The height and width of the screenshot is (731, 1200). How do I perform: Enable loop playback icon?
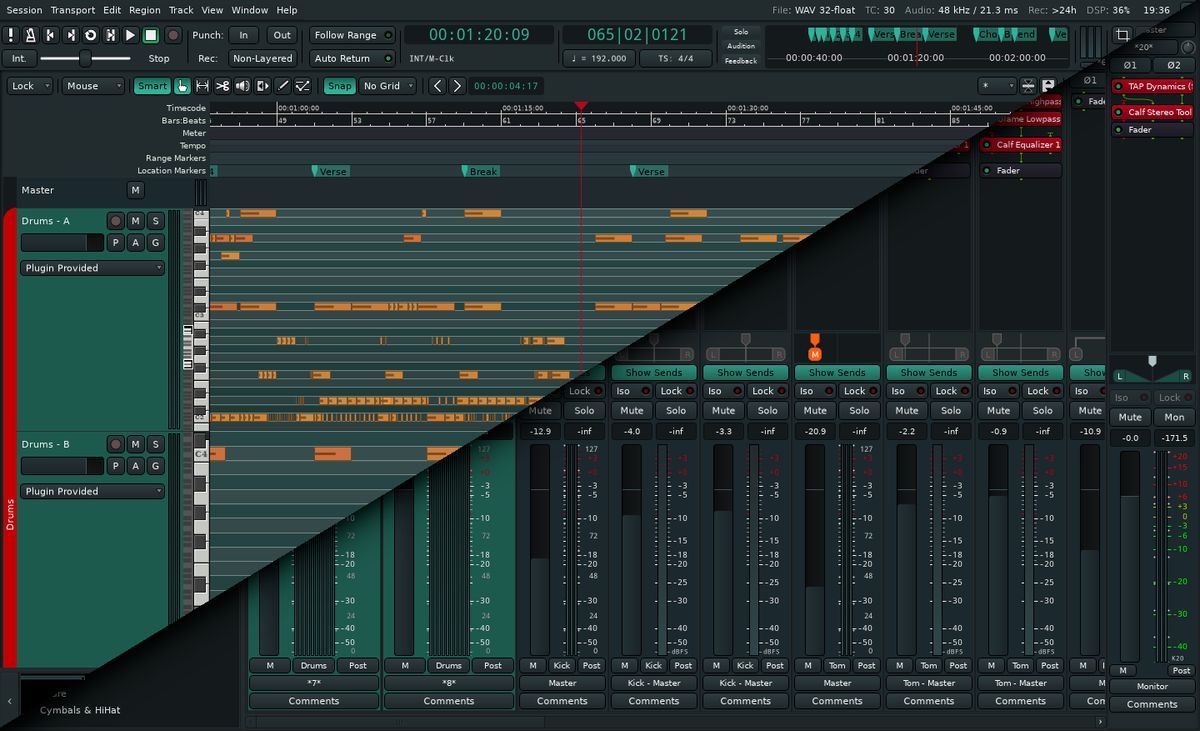(x=91, y=35)
